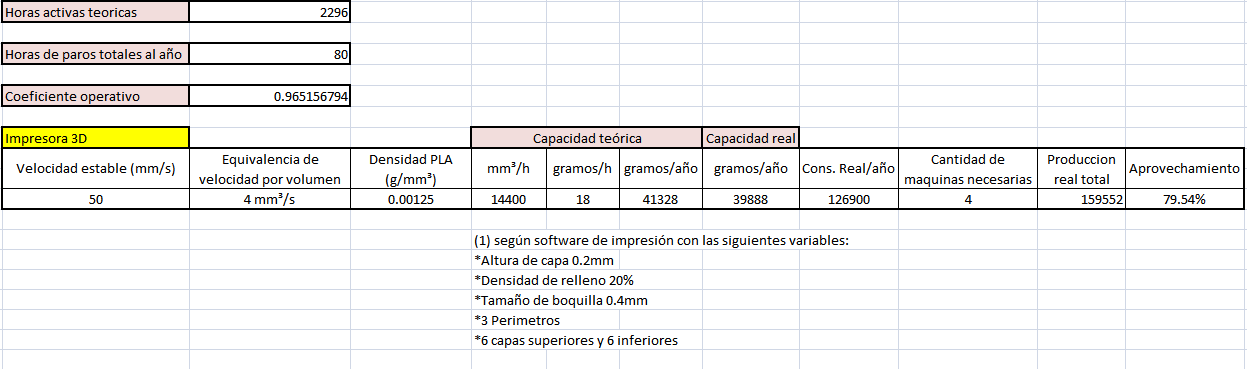
Task: Select the Velocidad estable (mm/s) header
Action: pyautogui.click(x=95, y=169)
